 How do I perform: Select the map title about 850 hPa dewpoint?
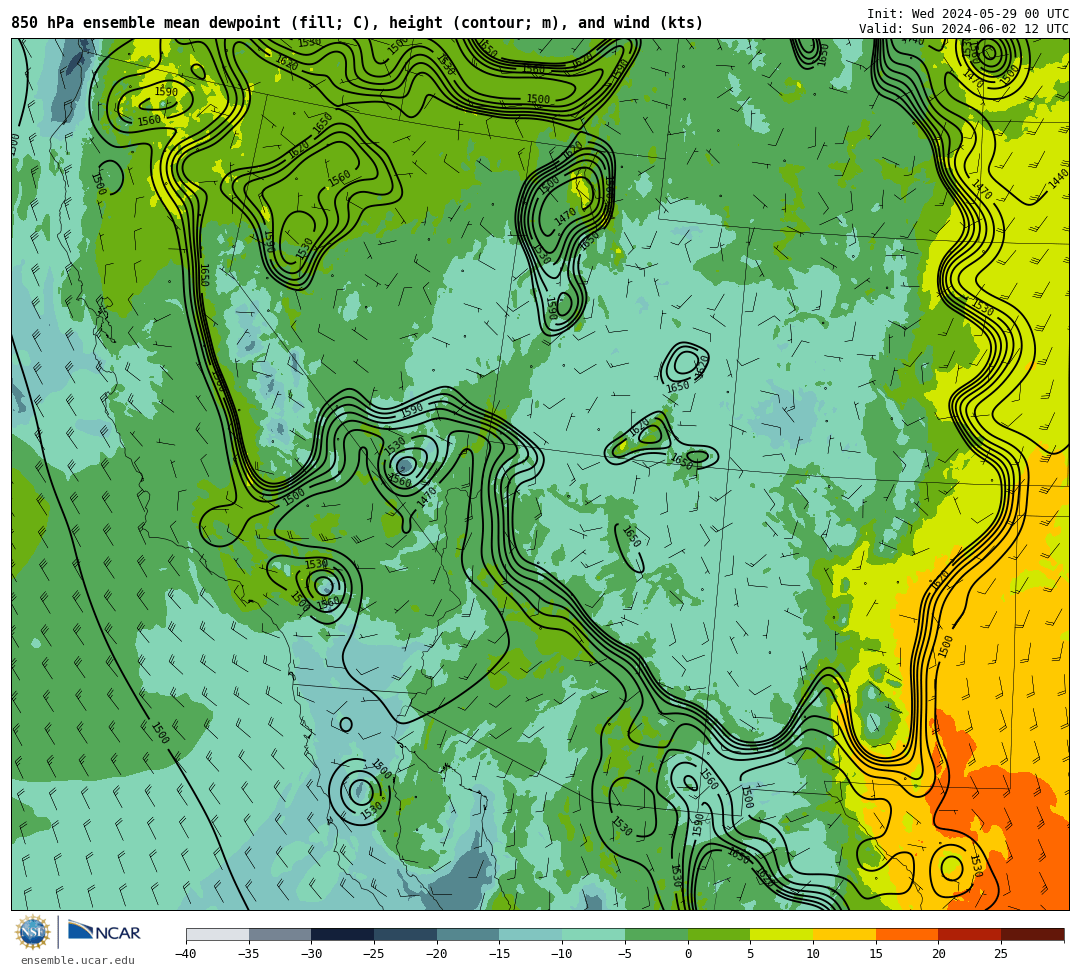pyautogui.click(x=357, y=23)
